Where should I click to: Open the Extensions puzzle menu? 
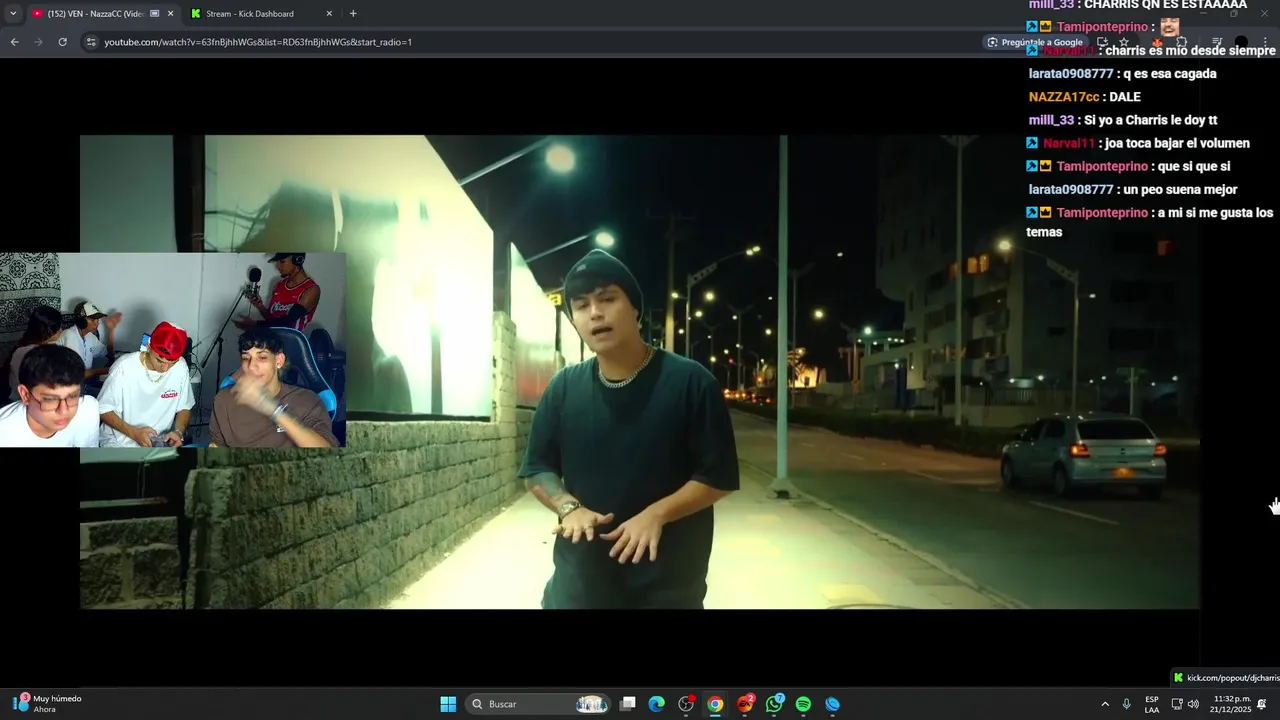[x=1181, y=42]
